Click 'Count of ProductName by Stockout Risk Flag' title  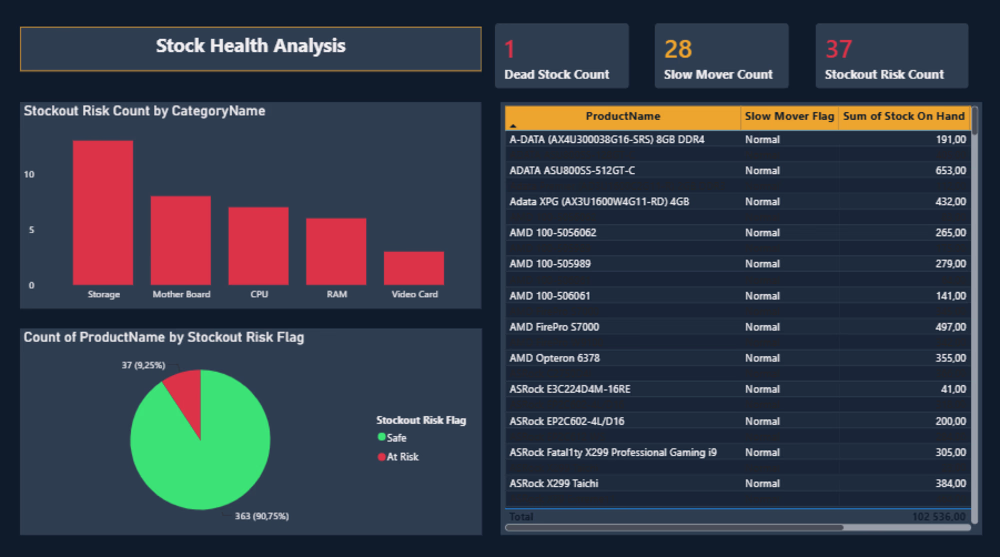tap(164, 338)
